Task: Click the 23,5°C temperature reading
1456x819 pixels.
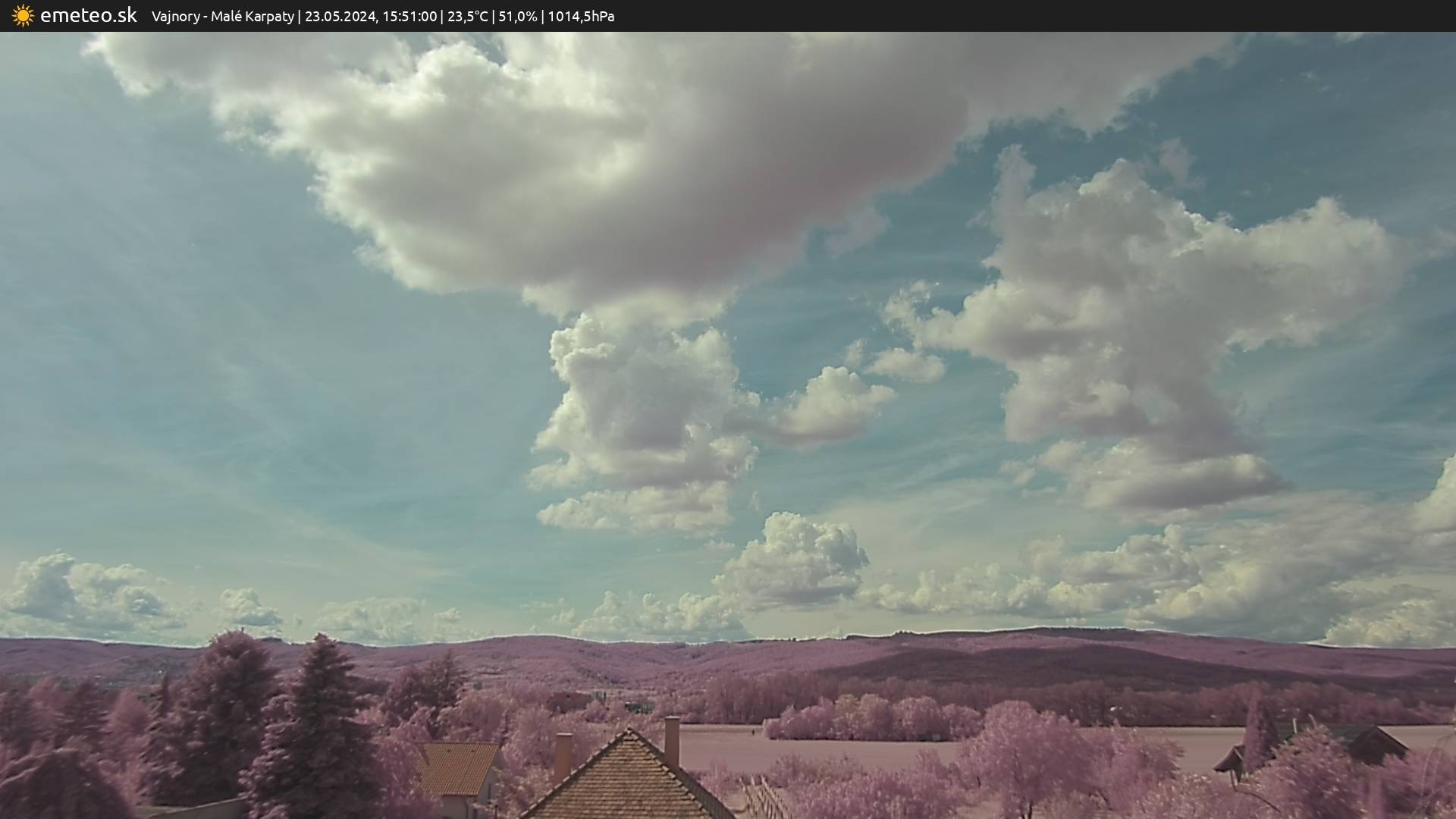Action: coord(467,17)
